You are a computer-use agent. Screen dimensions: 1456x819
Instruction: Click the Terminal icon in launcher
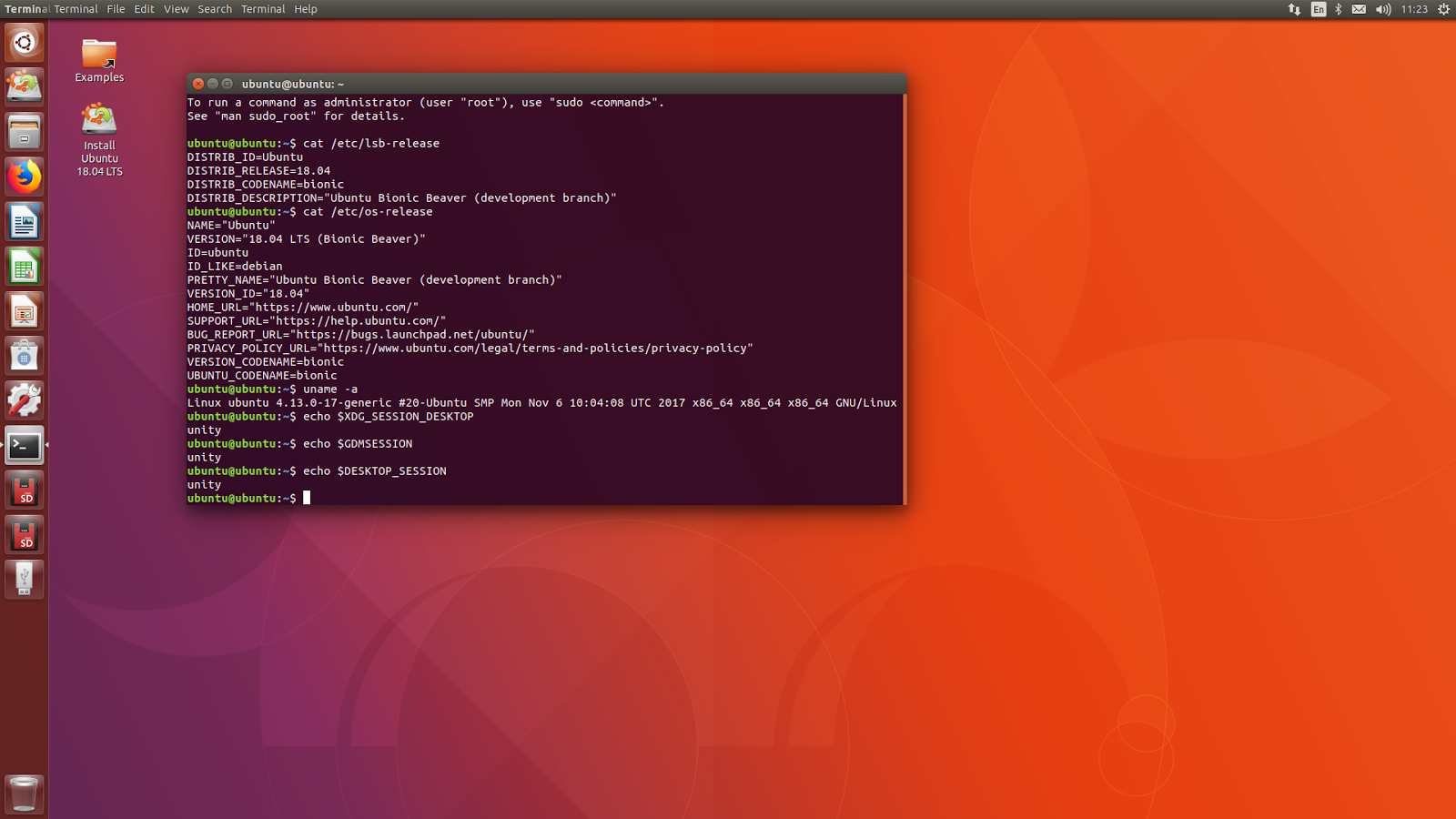tap(25, 445)
